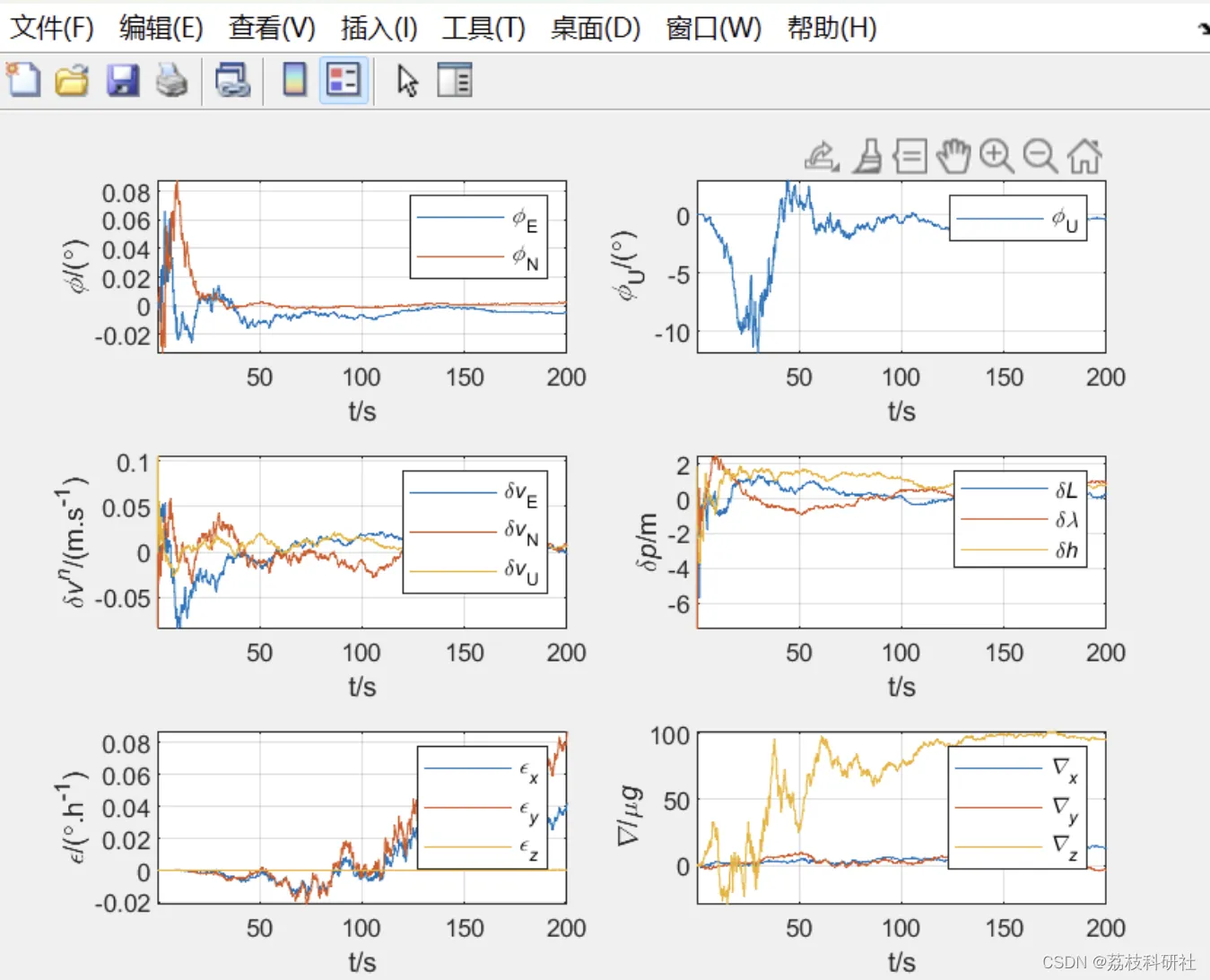
Task: Click the axes export icon above ϕU plot
Action: (x=822, y=156)
